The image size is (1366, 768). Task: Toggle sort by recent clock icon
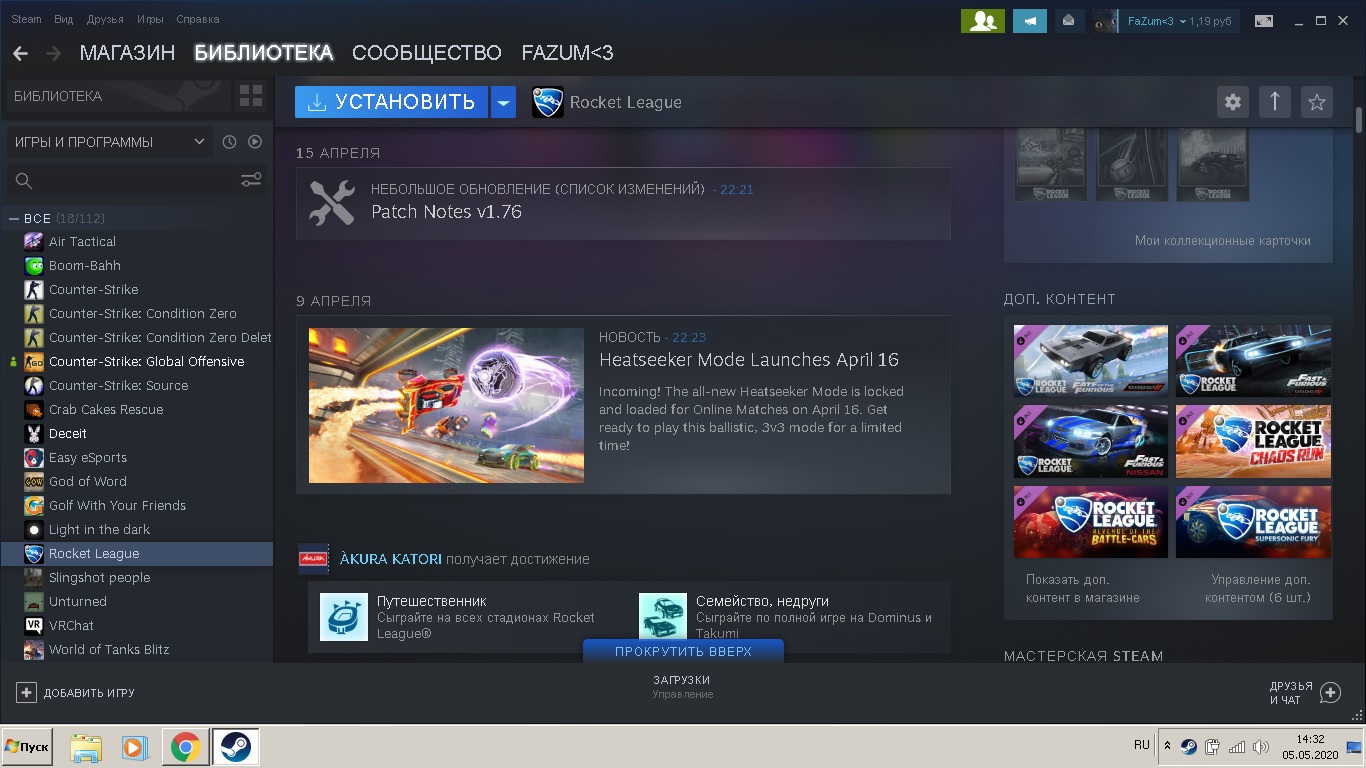click(x=229, y=142)
